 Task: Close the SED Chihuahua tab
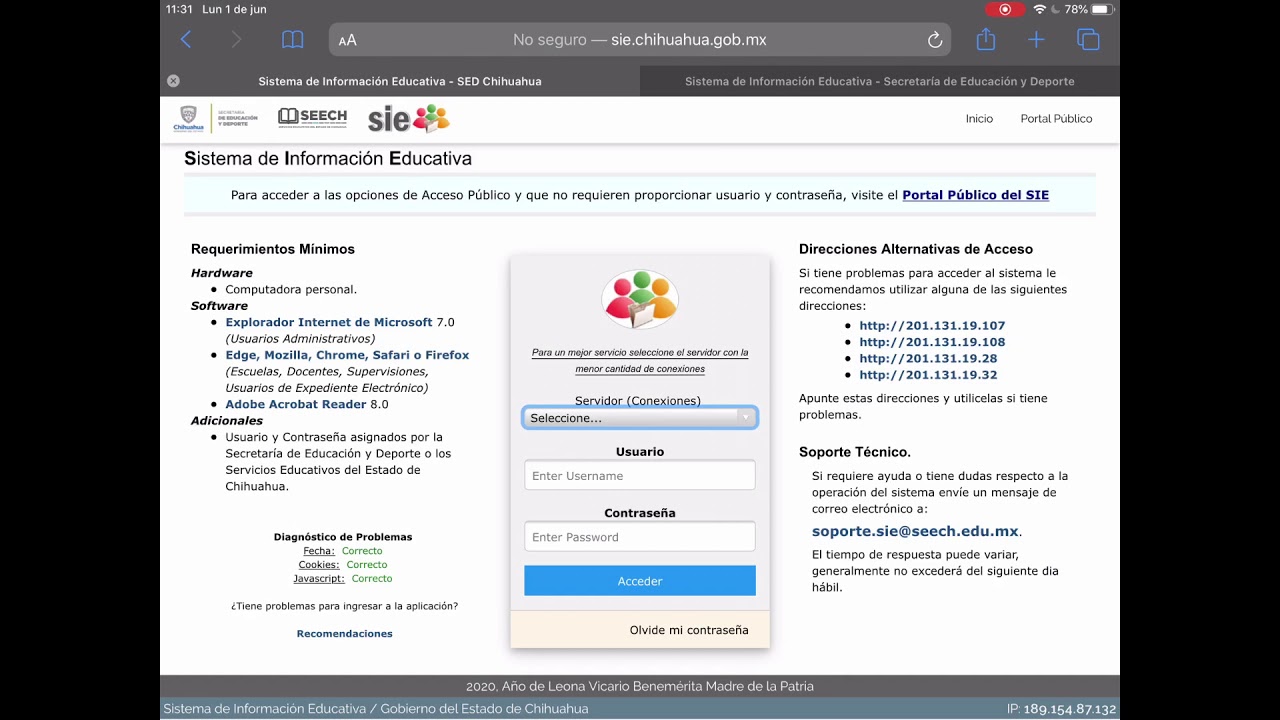pyautogui.click(x=173, y=81)
